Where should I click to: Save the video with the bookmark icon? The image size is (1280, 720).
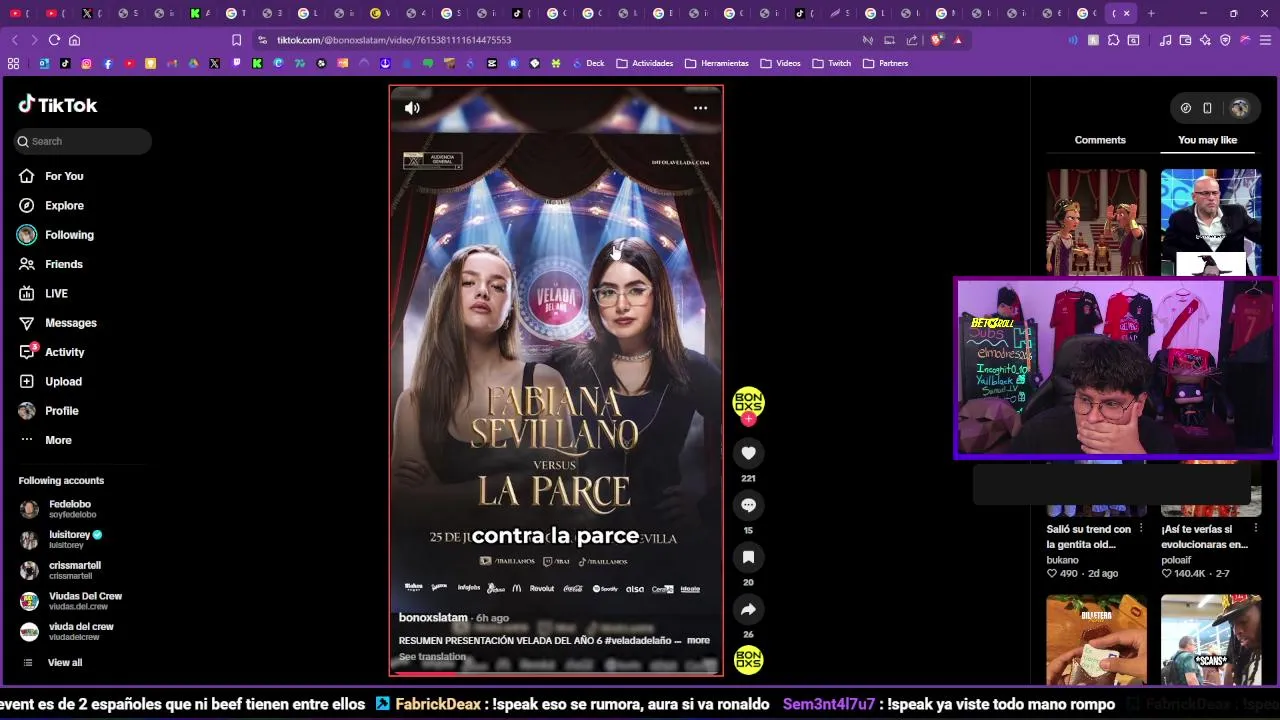[x=748, y=557]
